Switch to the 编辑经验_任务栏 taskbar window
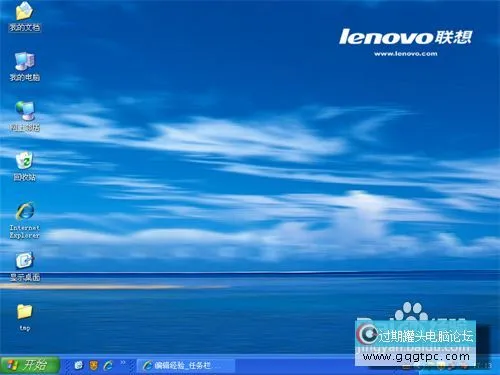This screenshot has width=500, height=375. [186, 366]
